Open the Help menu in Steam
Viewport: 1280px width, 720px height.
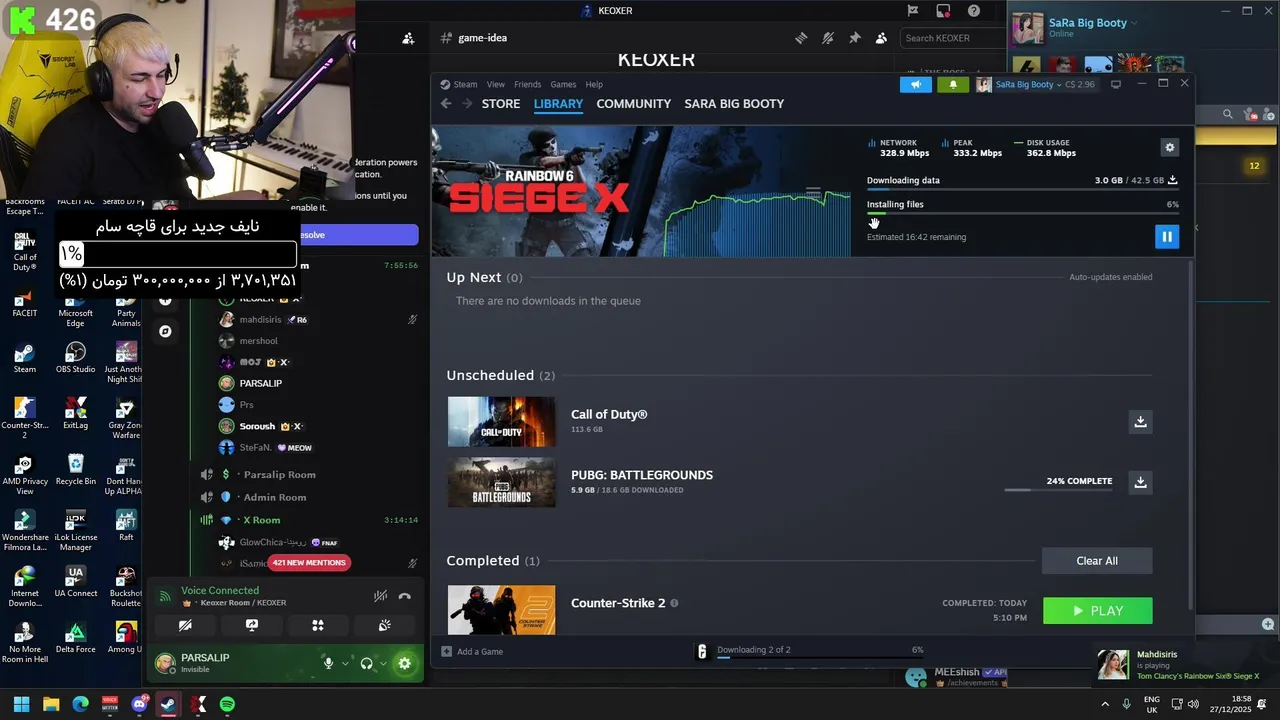coord(594,85)
